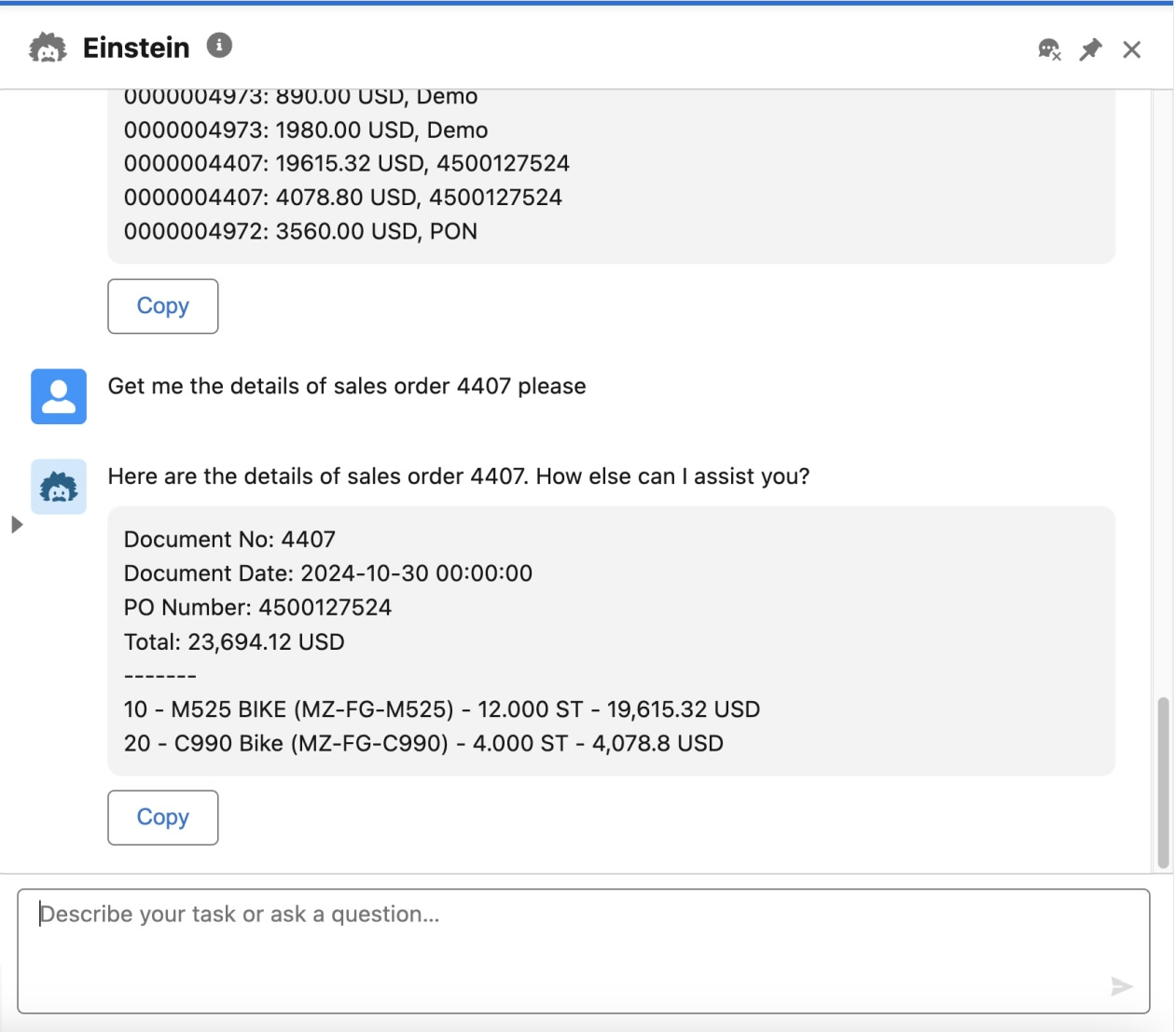
Task: Expand the side panel arrow beside the sales order reply
Action: click(17, 525)
